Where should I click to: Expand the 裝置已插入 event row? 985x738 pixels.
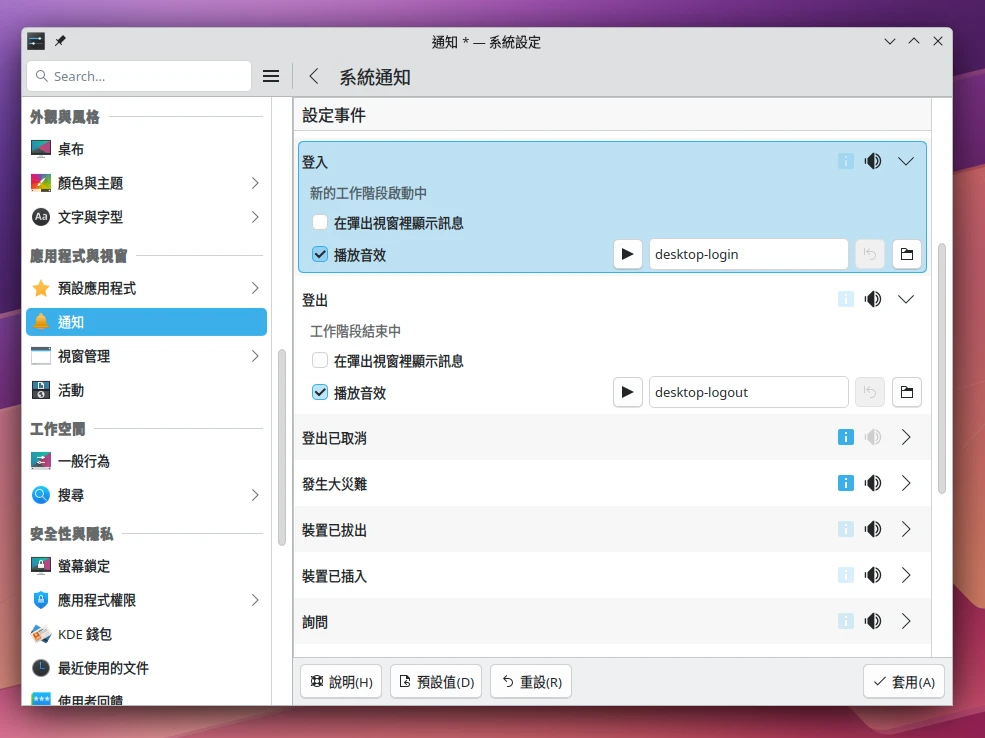pos(906,575)
